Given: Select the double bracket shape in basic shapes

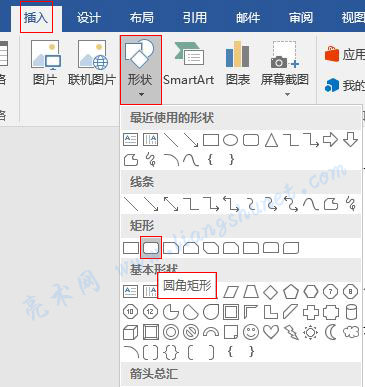Looking at the screenshot, I should (x=150, y=352).
